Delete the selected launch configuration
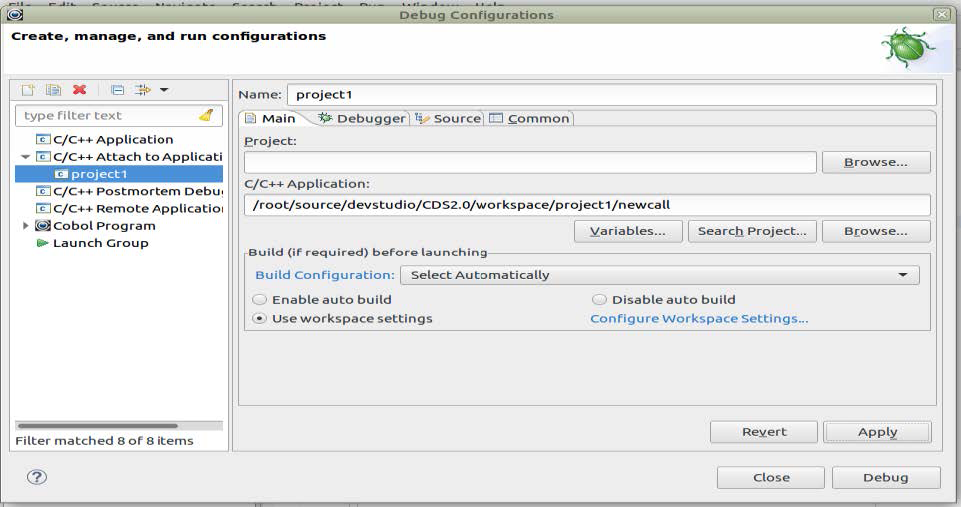This screenshot has width=961, height=507. tap(80, 90)
